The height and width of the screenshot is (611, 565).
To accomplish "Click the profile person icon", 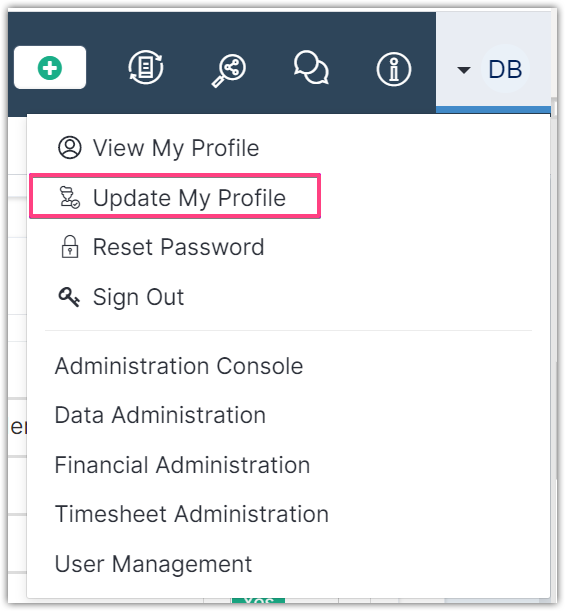I will (70, 148).
